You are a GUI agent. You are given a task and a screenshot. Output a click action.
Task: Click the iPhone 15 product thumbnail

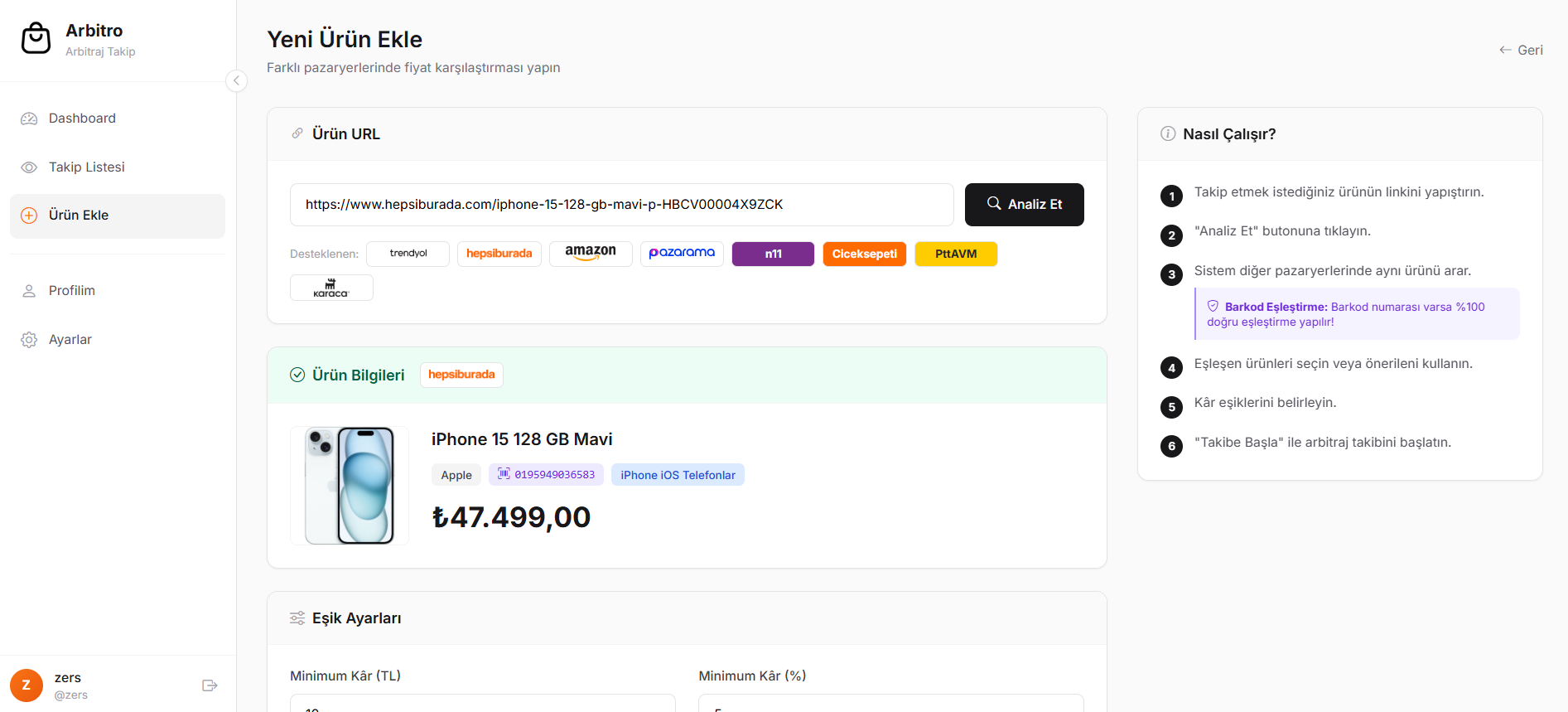click(x=350, y=486)
